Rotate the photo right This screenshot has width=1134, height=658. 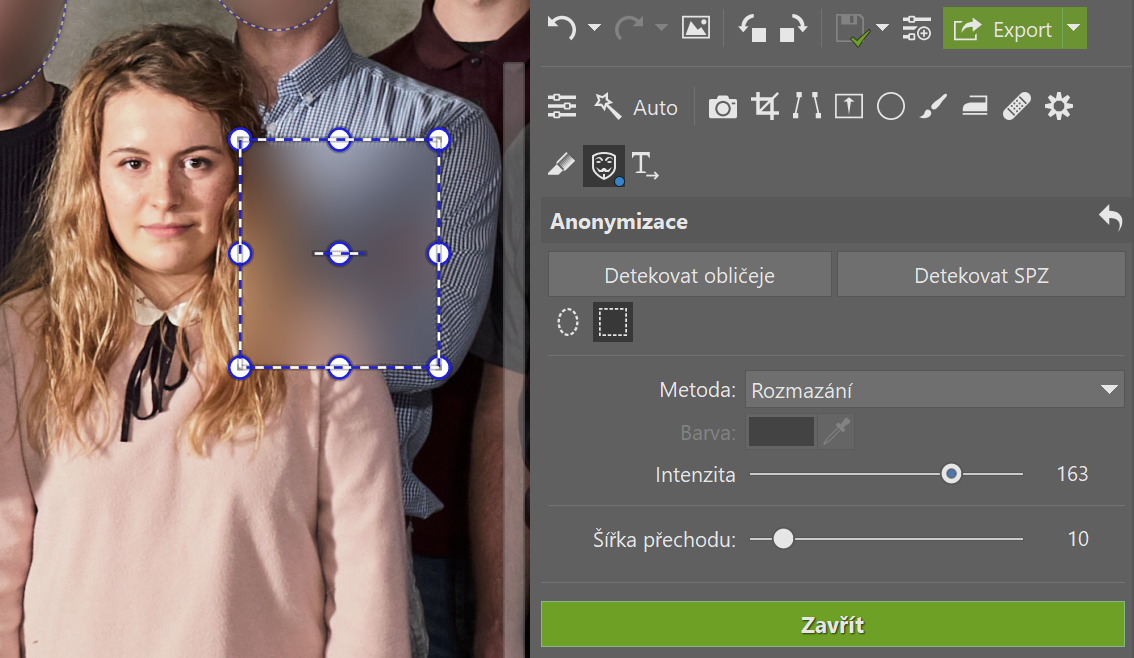[x=793, y=29]
